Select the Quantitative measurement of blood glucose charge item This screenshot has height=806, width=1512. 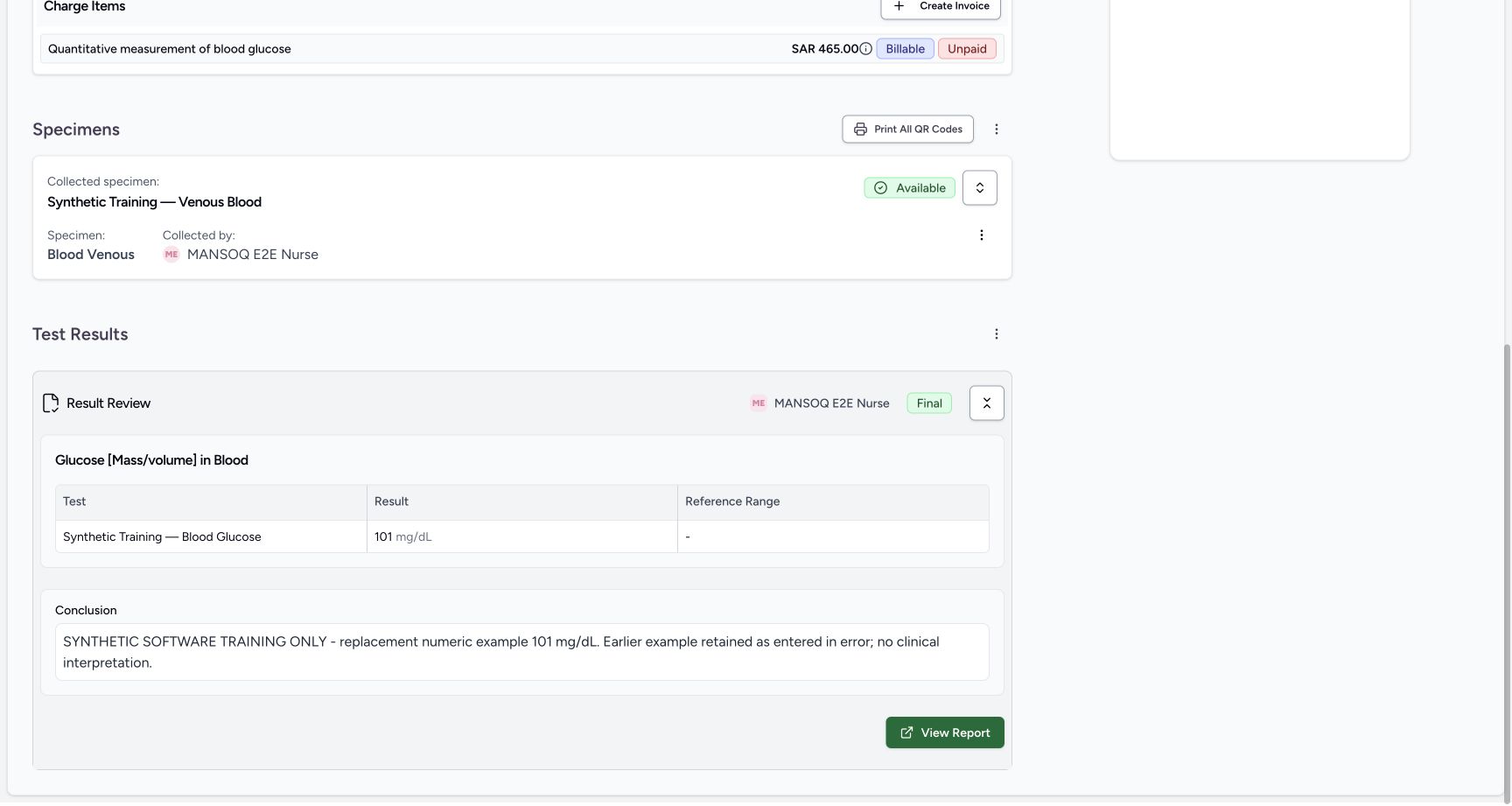pyautogui.click(x=521, y=49)
